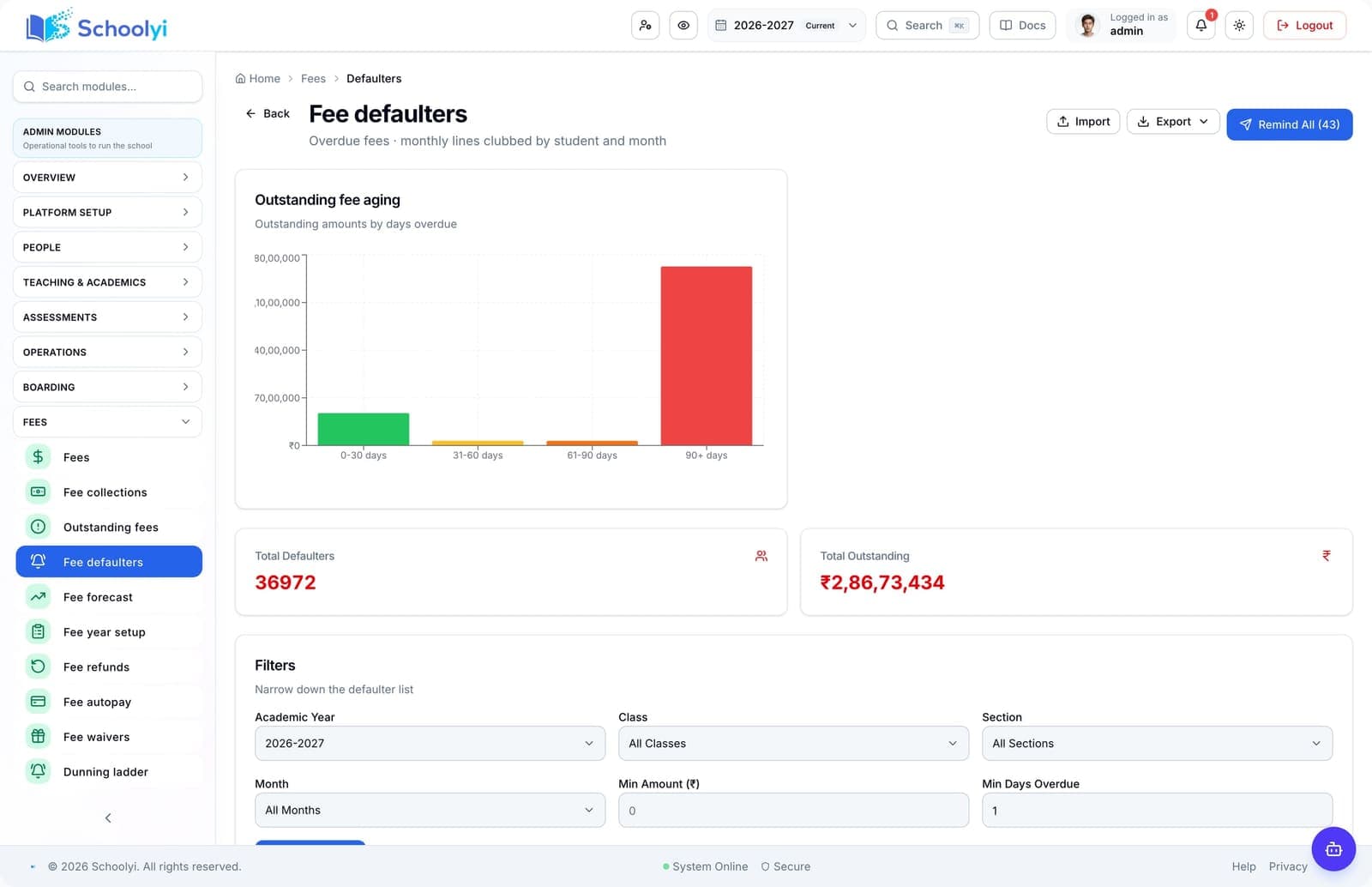Focus the Search modules field
The image size is (1372, 887).
[x=107, y=87]
